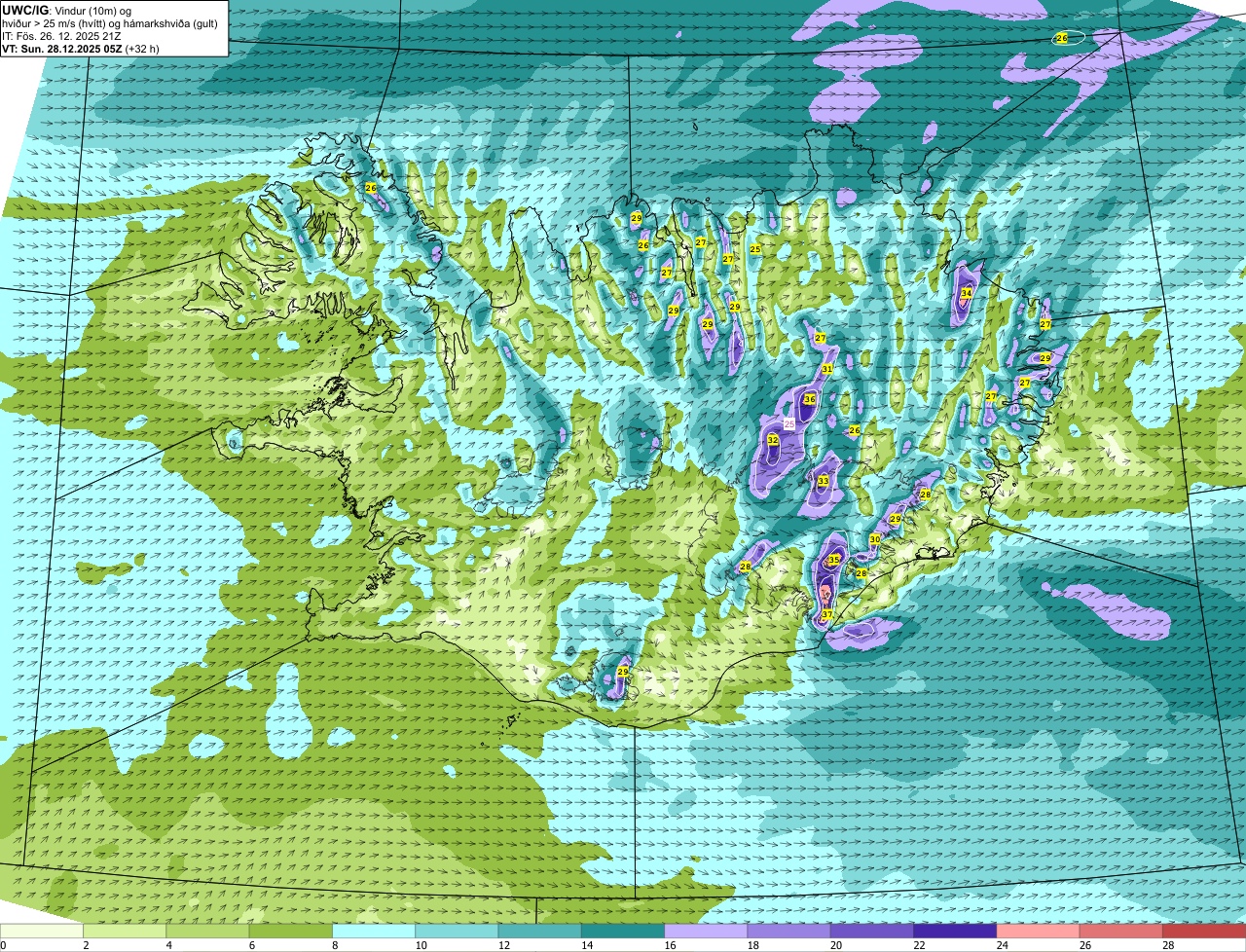Click the 26–28 m/s salmon legend swatch
The height and width of the screenshot is (952, 1246).
click(x=1120, y=931)
